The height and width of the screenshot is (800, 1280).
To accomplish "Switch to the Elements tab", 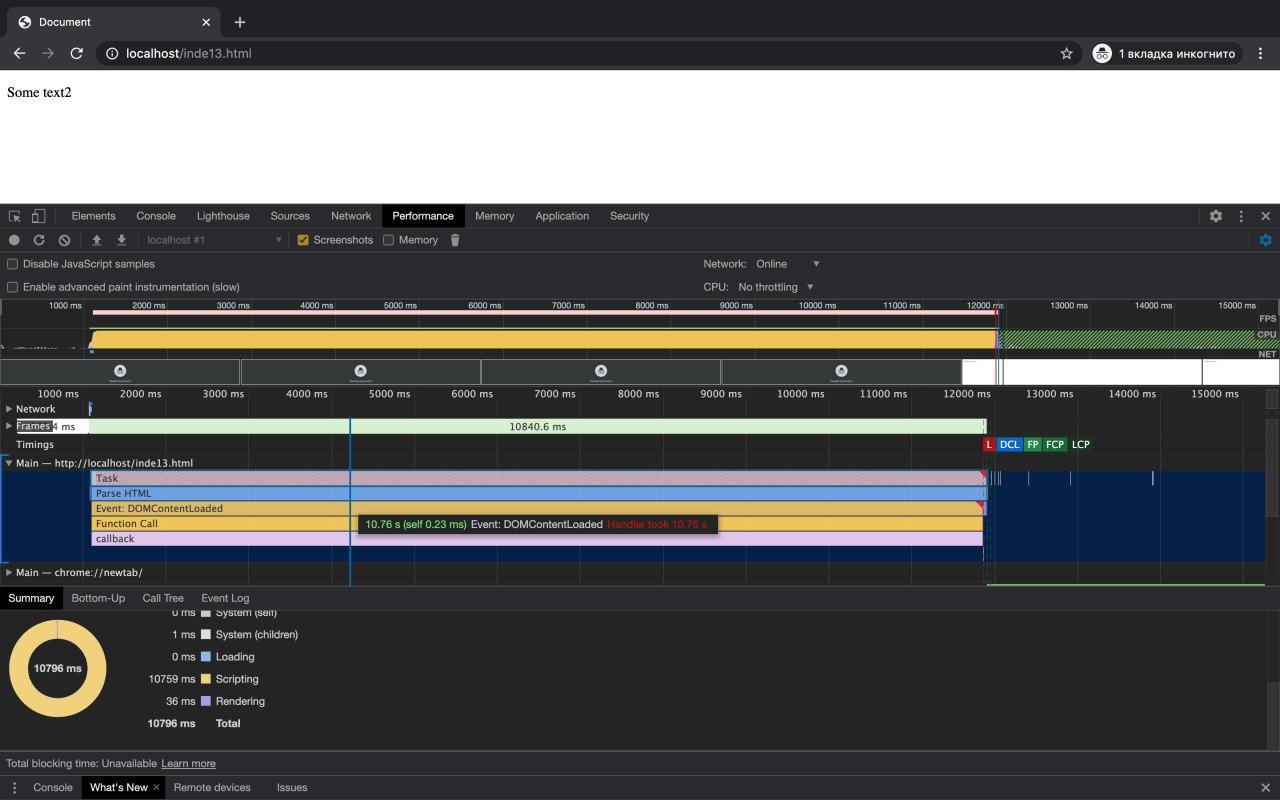I will click(x=93, y=216).
